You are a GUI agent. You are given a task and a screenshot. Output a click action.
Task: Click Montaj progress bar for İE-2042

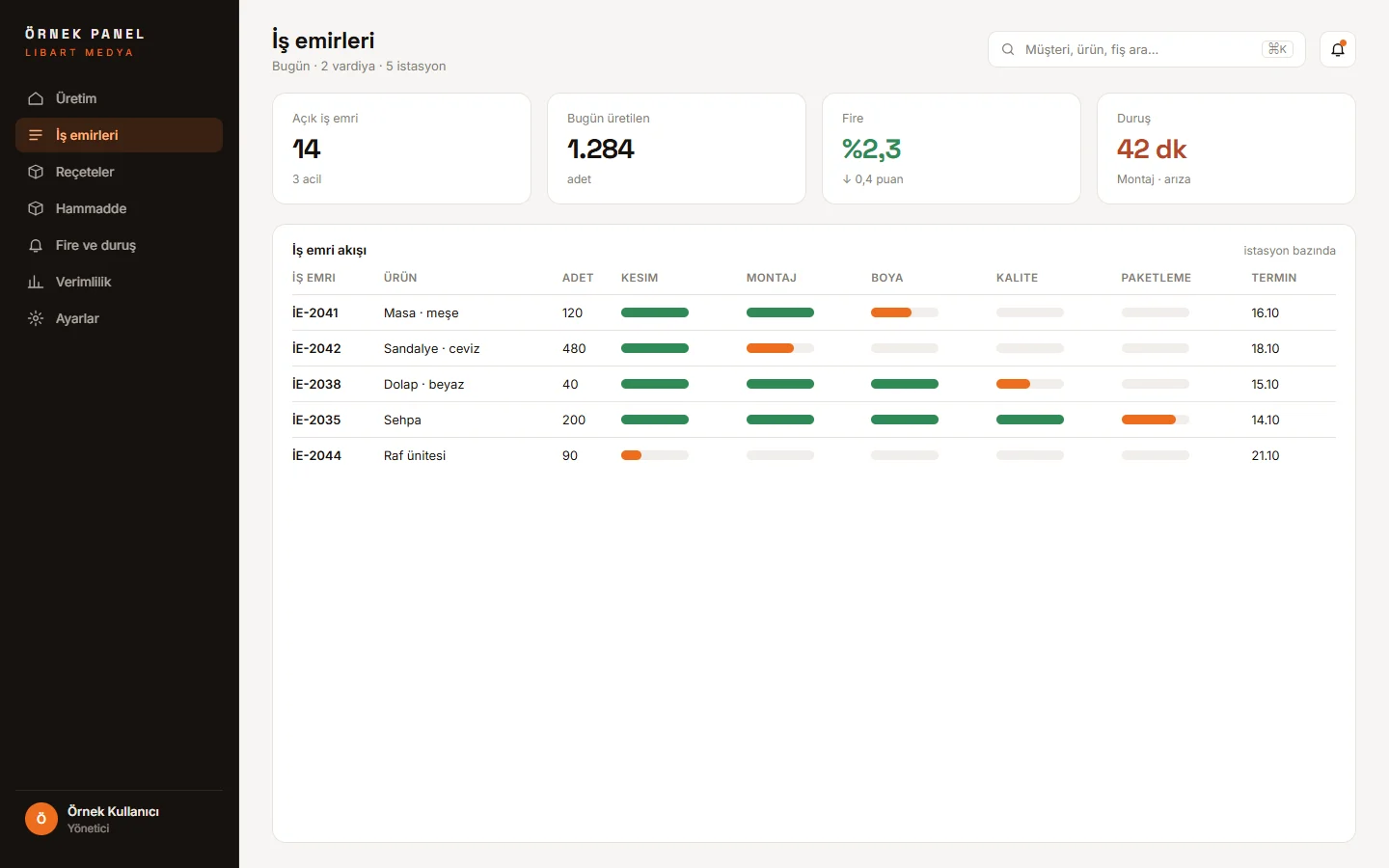[x=780, y=348]
